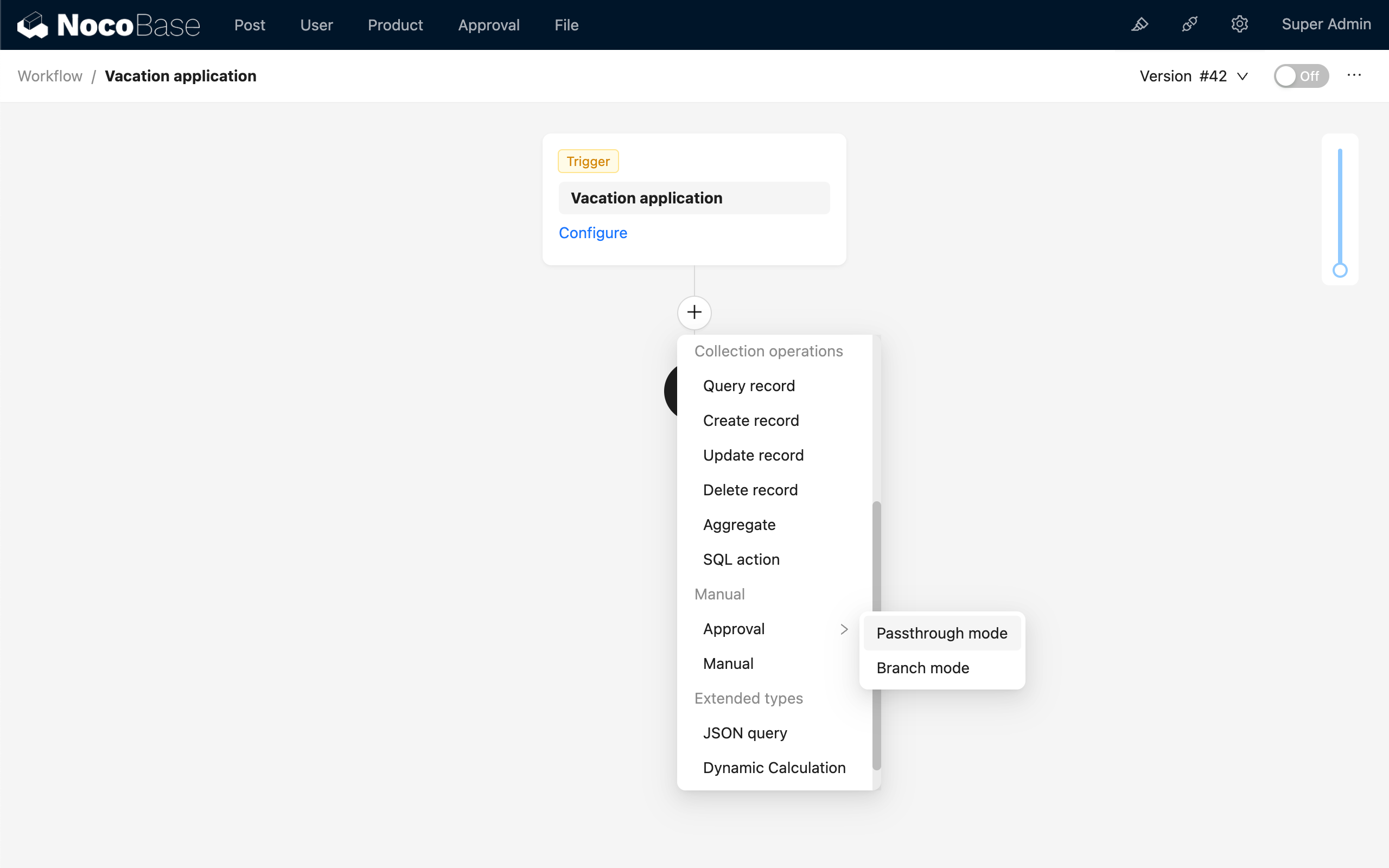This screenshot has width=1389, height=868.
Task: Open the settings gear icon
Action: coord(1240,25)
